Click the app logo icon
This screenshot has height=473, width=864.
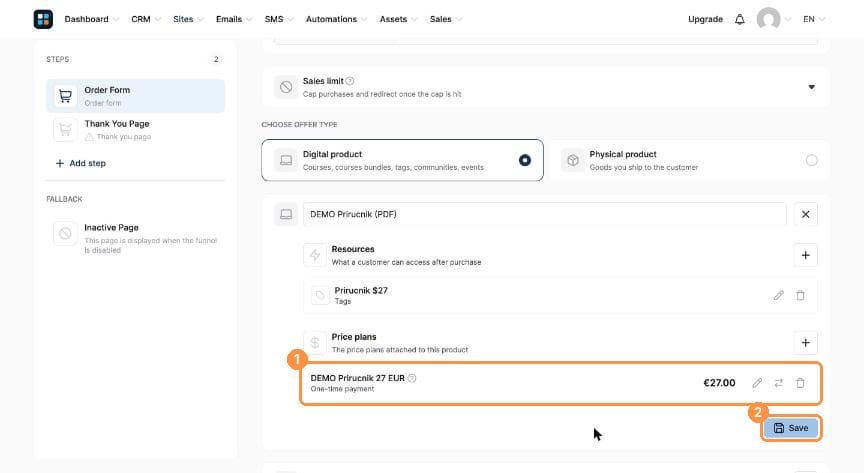(43, 19)
